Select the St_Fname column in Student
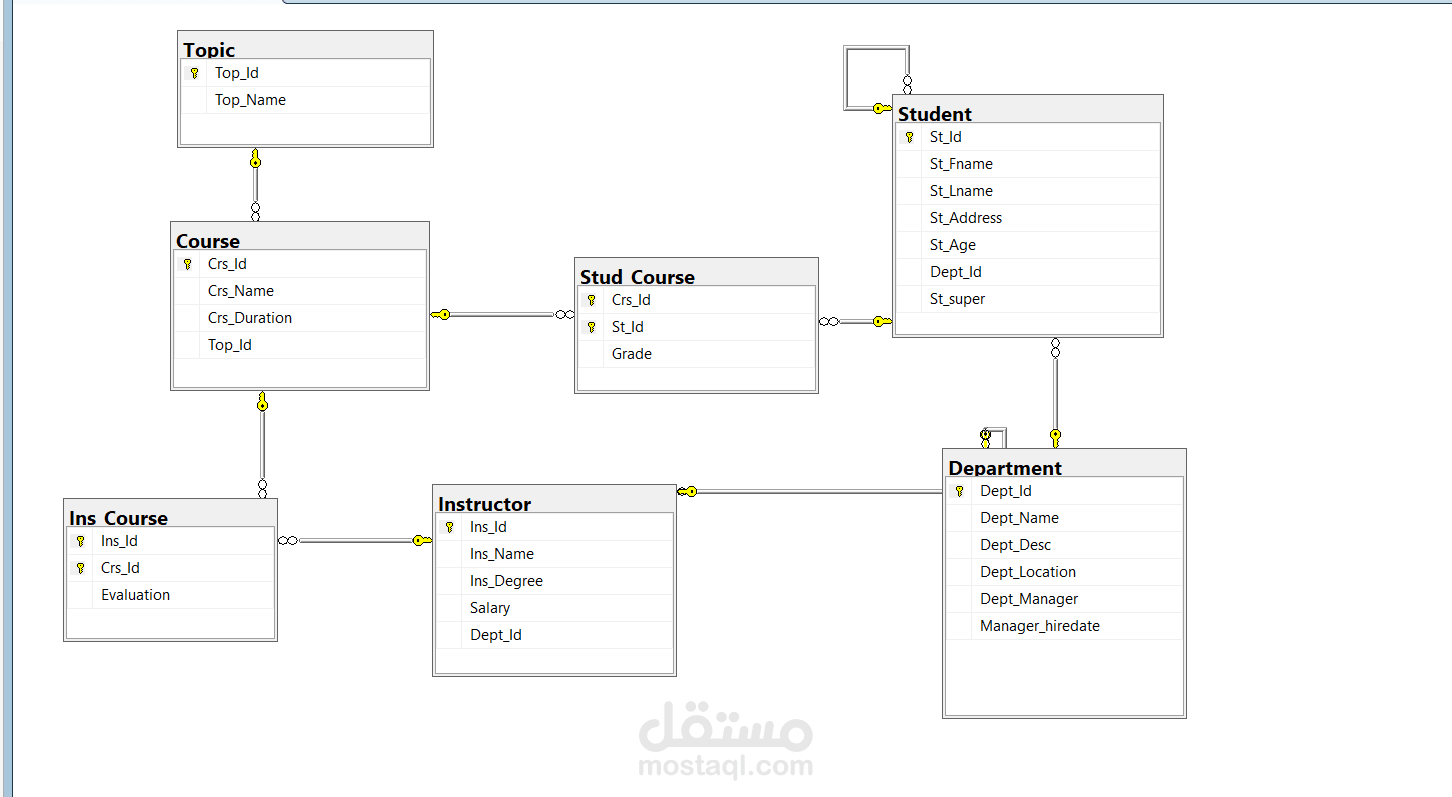Image resolution: width=1452 pixels, height=797 pixels. pyautogui.click(x=1028, y=164)
